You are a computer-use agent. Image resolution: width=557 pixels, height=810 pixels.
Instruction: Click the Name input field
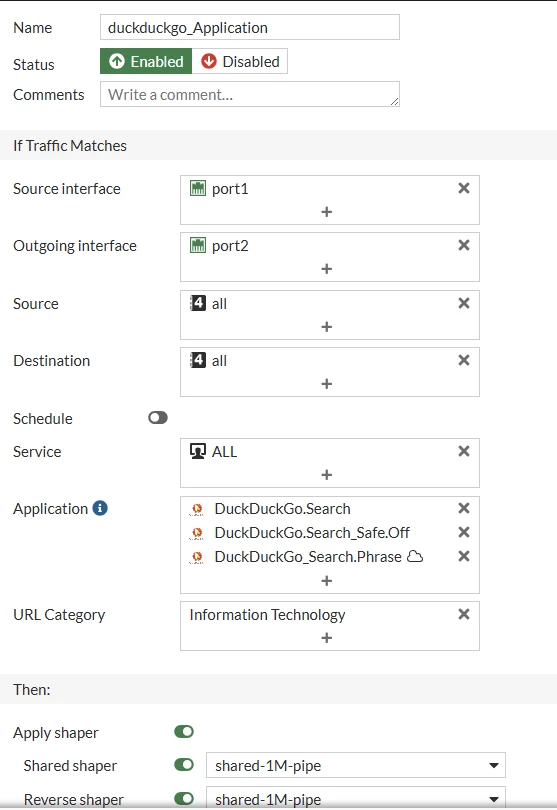250,27
